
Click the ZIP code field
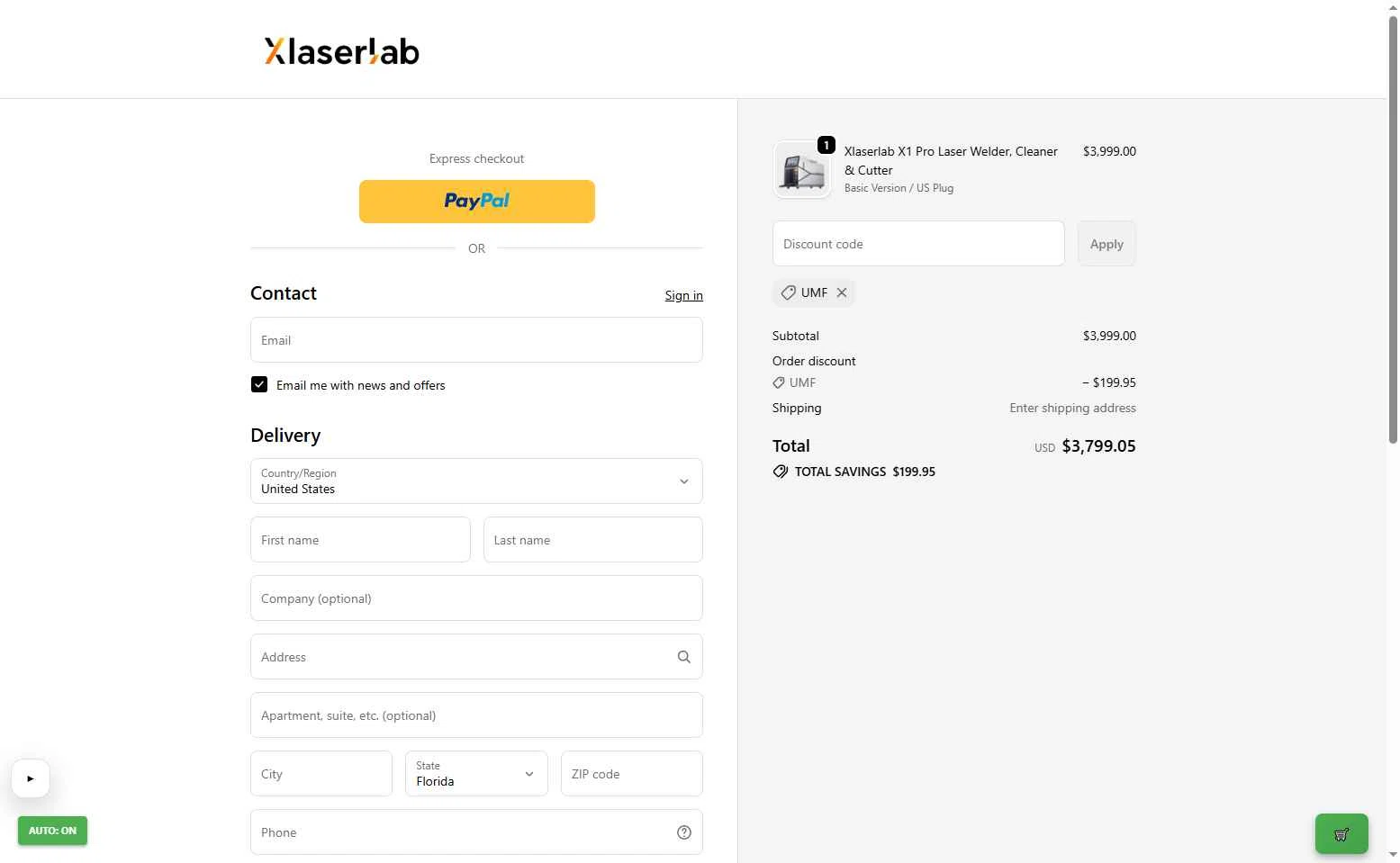click(632, 774)
